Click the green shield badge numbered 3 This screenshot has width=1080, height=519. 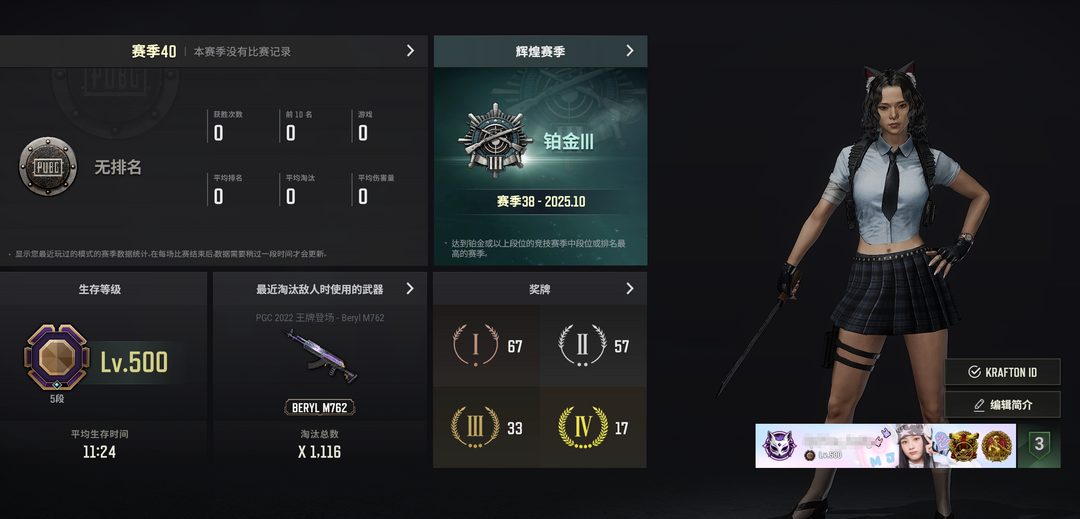click(1039, 444)
